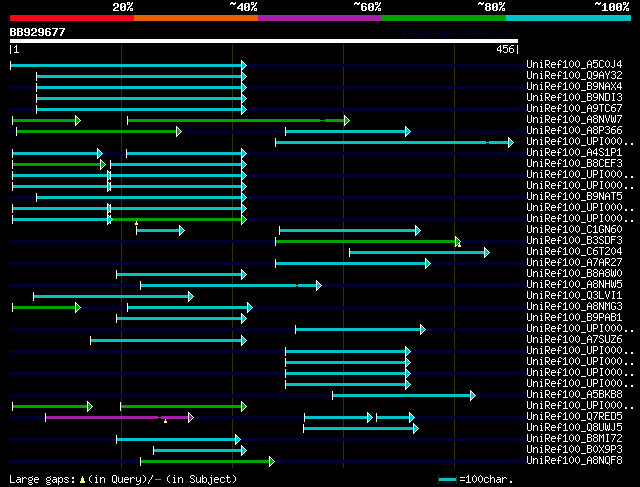Click the cyan alignment bar in the C6T204 row
Screen dimensions: 640x487
click(x=419, y=253)
